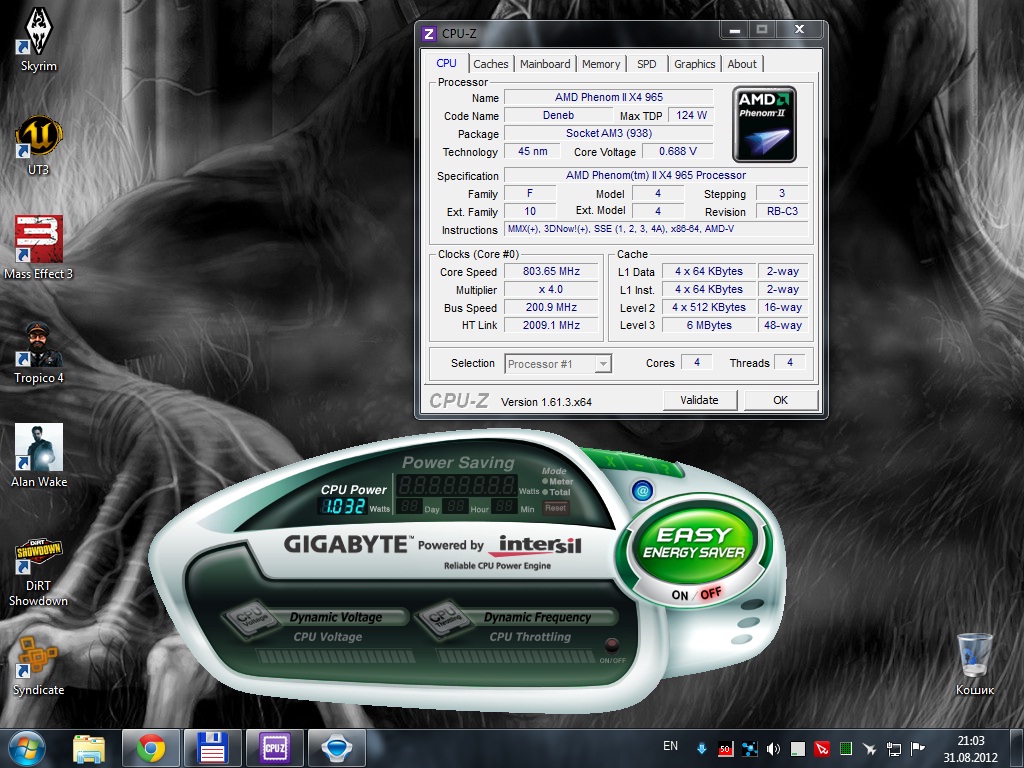Toggle the CPU Throttling ON/OFF button

pyautogui.click(x=611, y=646)
